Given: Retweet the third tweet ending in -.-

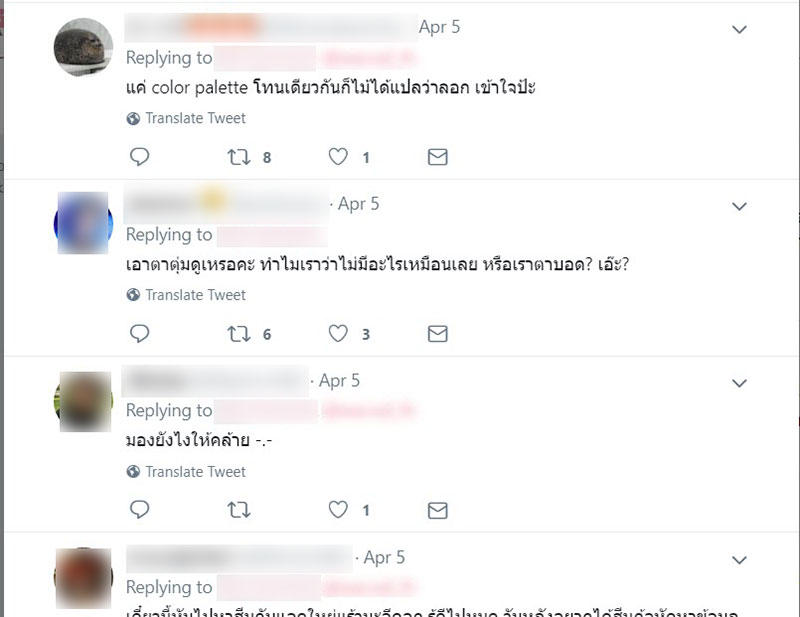Looking at the screenshot, I should (239, 510).
